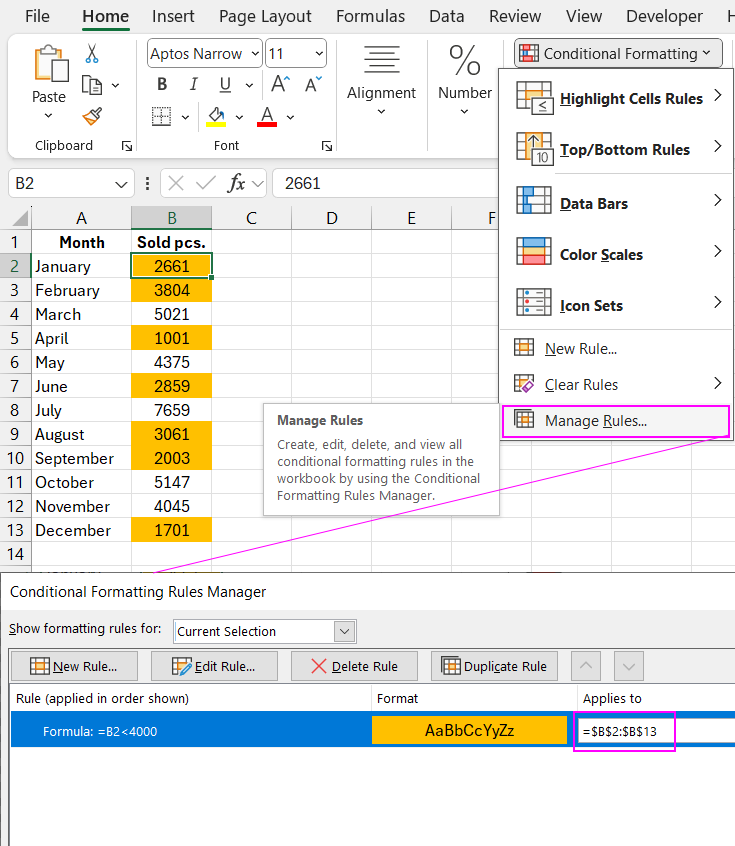Screen dimensions: 735x846
Task: Switch to the Insert ribbon tab
Action: coord(173,16)
